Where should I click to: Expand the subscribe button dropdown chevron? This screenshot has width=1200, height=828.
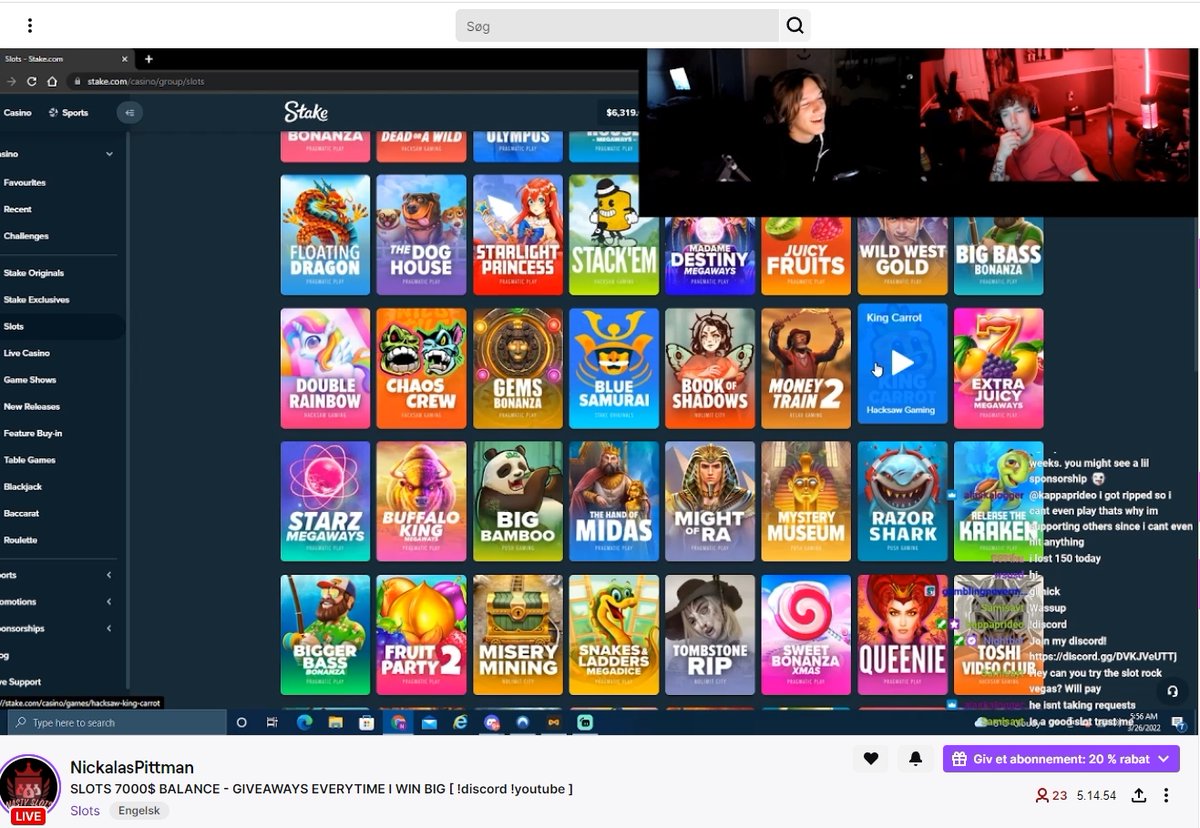[1163, 759]
